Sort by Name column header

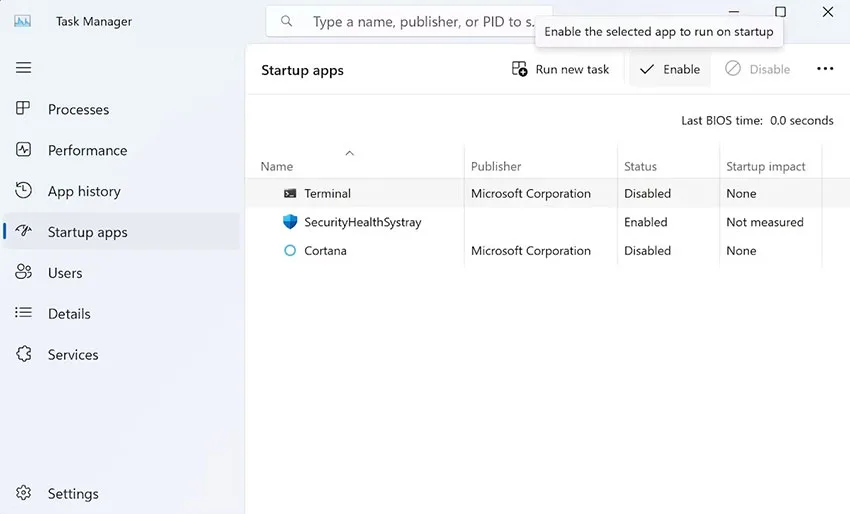click(x=276, y=166)
